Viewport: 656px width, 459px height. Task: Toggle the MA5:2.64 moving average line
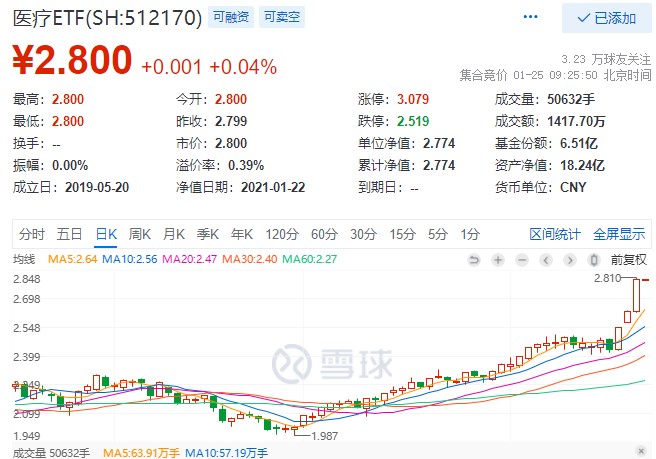point(72,259)
